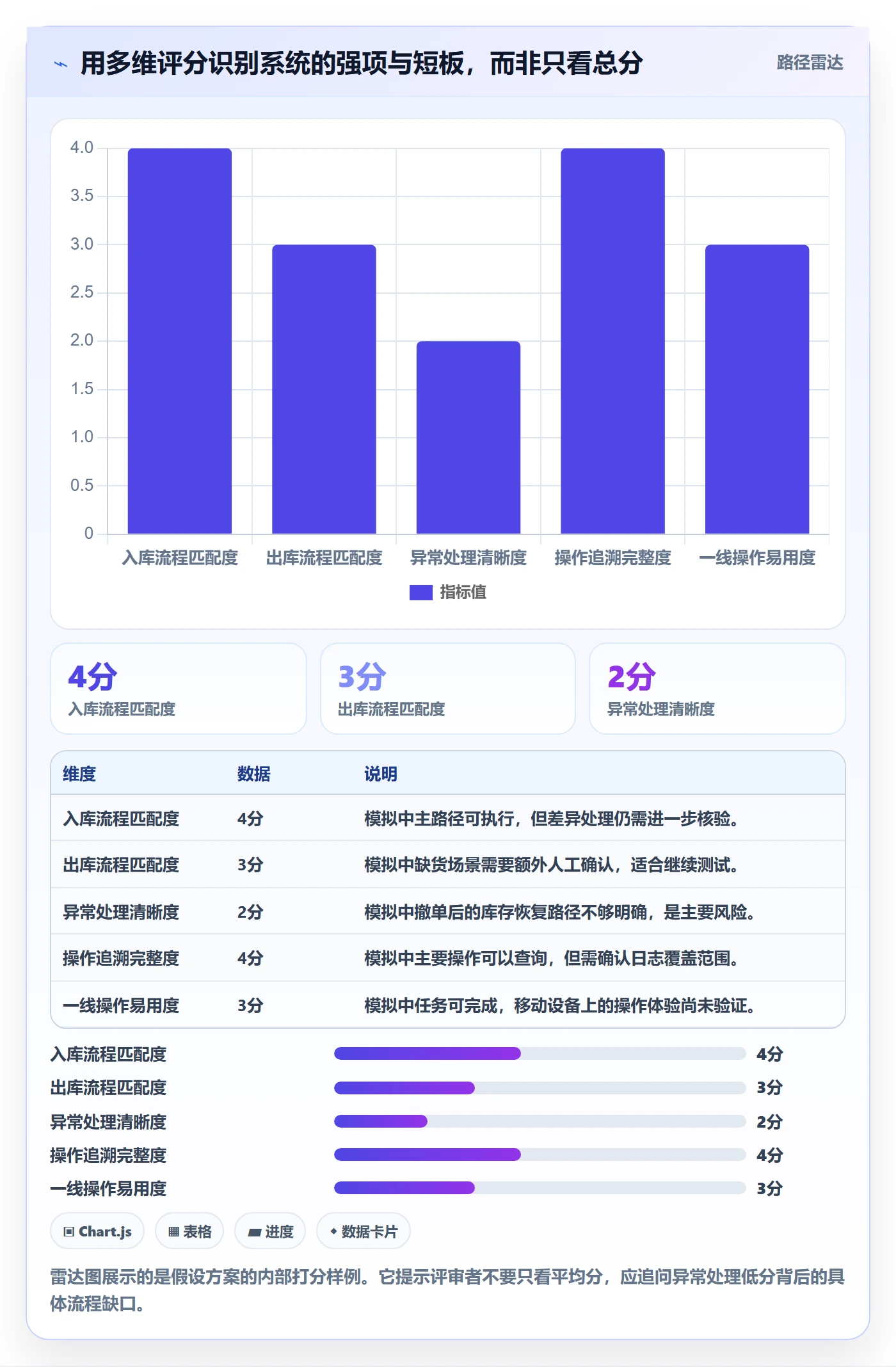Click the 维度 column header
Screen dimensions: 896x1367
click(x=79, y=774)
